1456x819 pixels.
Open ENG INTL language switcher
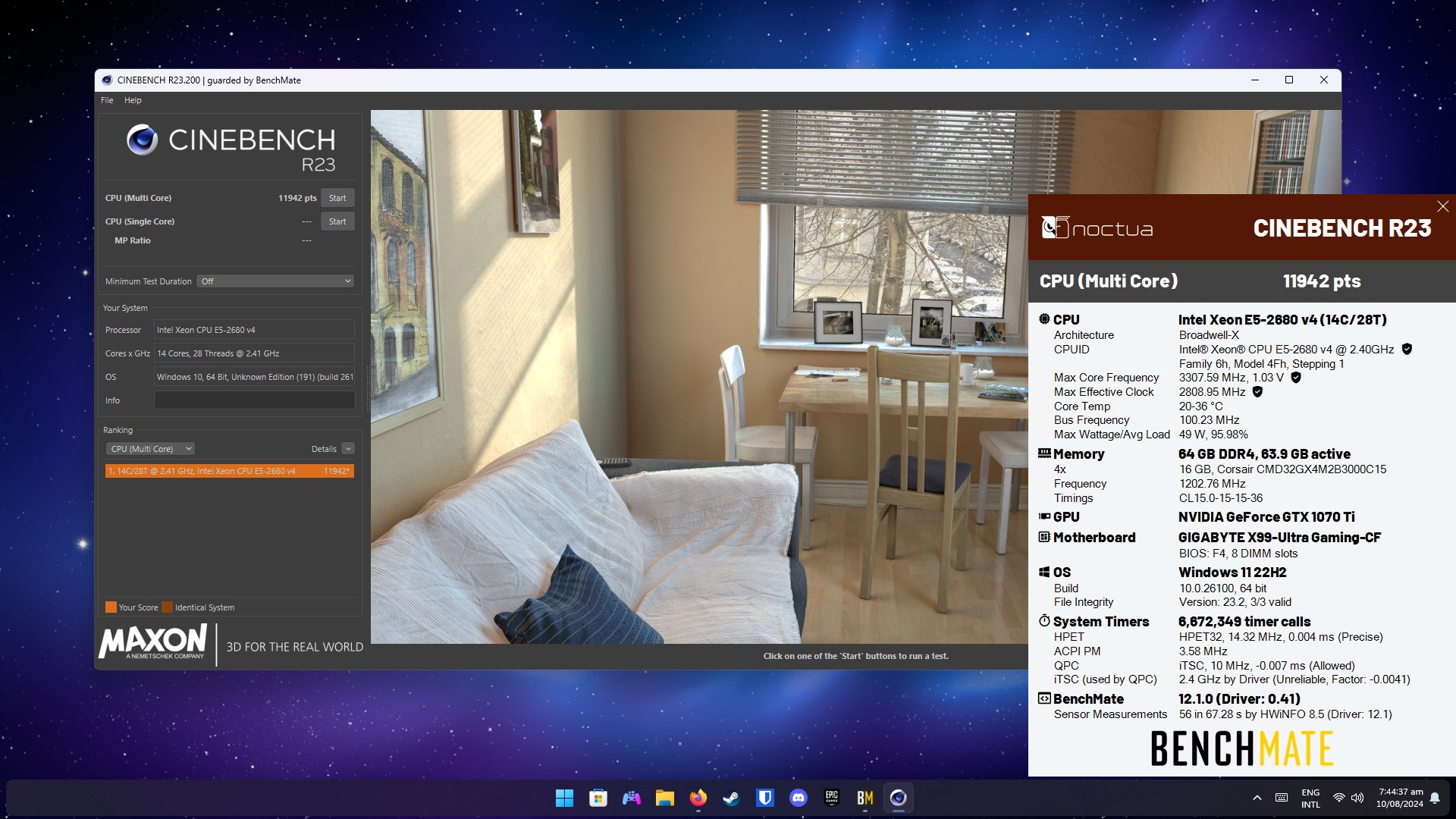click(1310, 798)
